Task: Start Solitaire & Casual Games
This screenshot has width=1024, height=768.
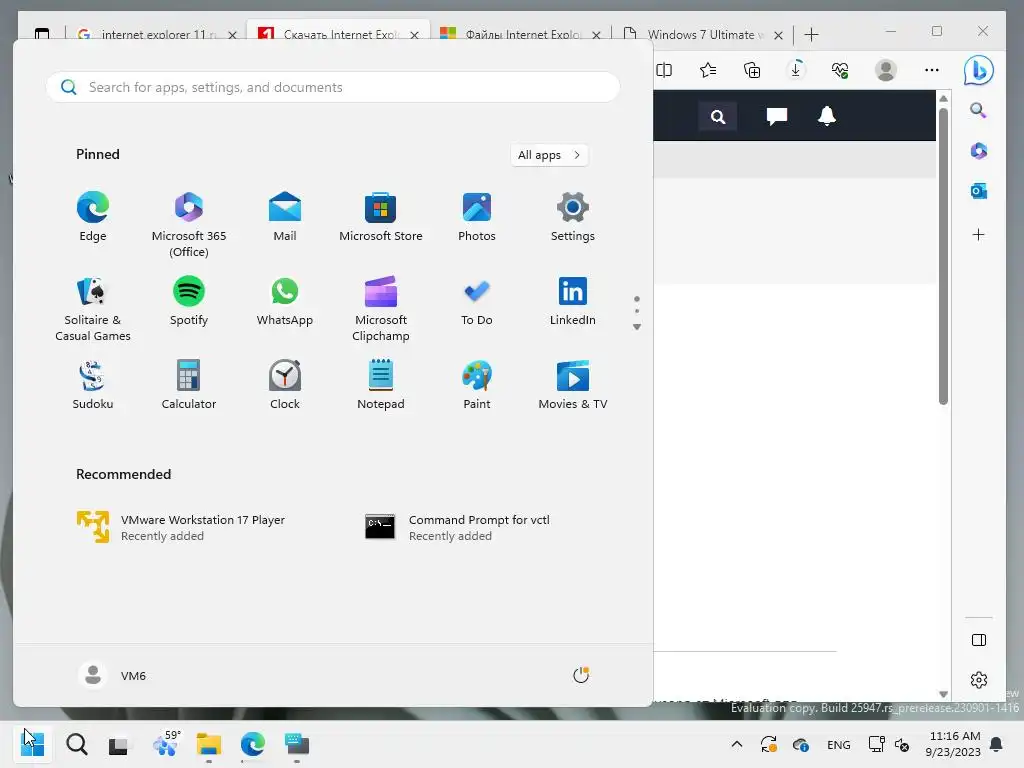Action: [x=93, y=309]
